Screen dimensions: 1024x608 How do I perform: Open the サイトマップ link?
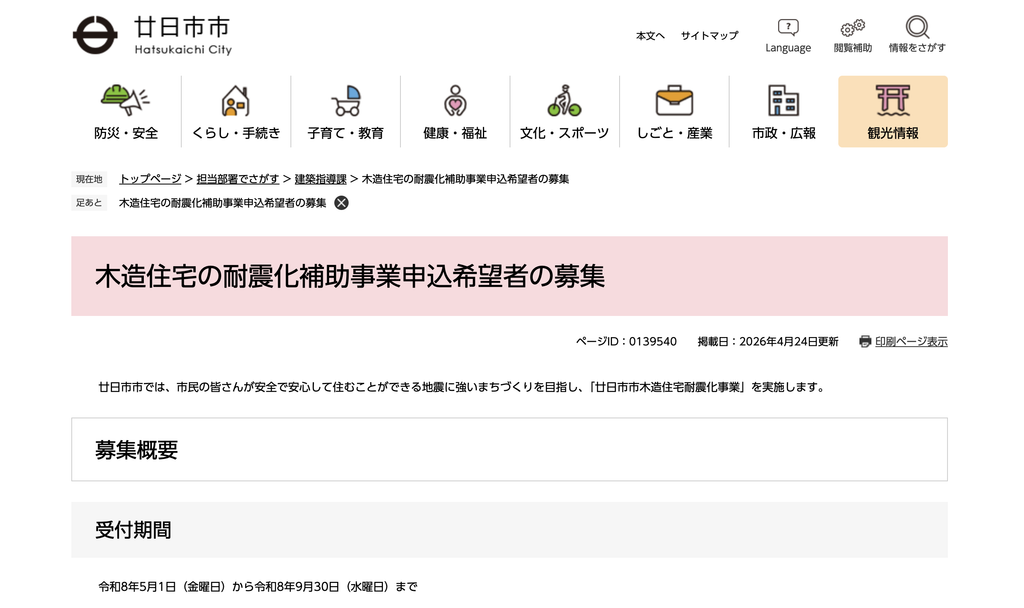click(x=709, y=35)
